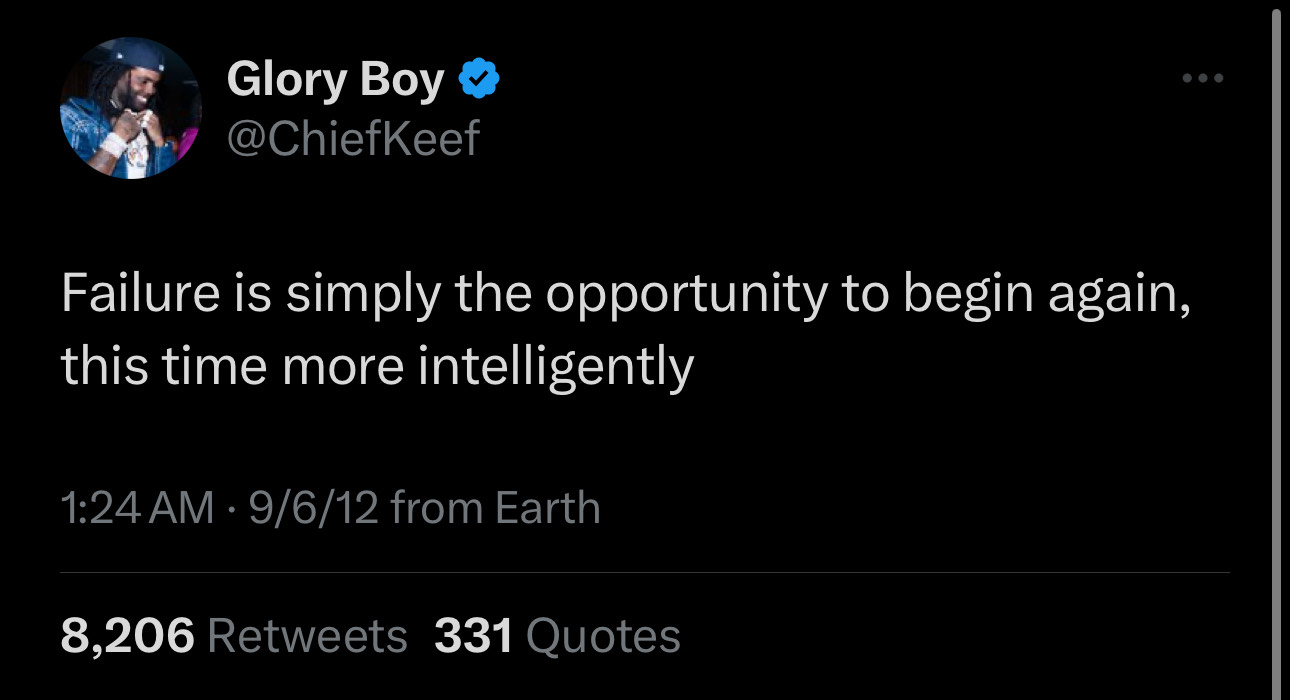Click the word "Retweets" label
This screenshot has height=700, width=1290.
click(308, 636)
